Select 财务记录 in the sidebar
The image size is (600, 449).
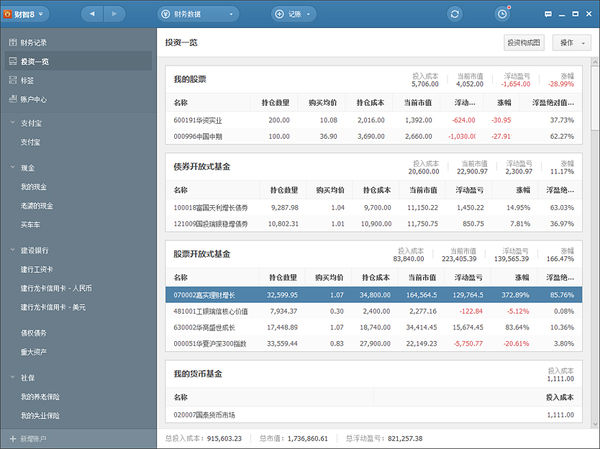(78, 42)
